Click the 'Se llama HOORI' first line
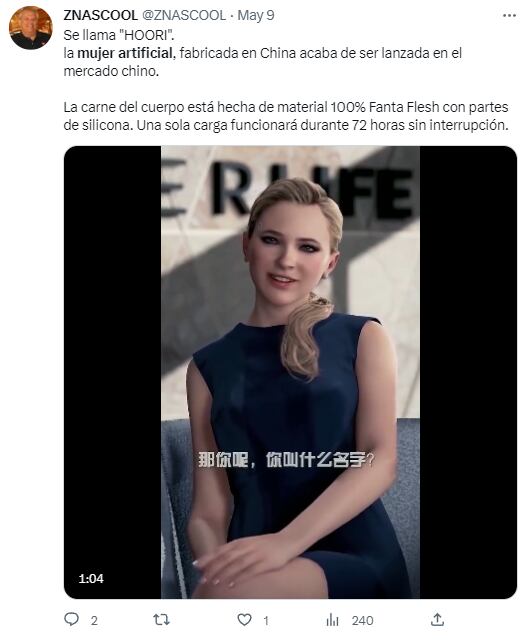Viewport: 529px width, 643px height. (119, 35)
